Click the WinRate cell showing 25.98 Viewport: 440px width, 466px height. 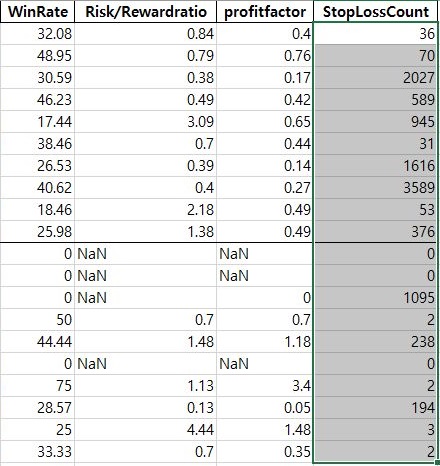pyautogui.click(x=37, y=232)
